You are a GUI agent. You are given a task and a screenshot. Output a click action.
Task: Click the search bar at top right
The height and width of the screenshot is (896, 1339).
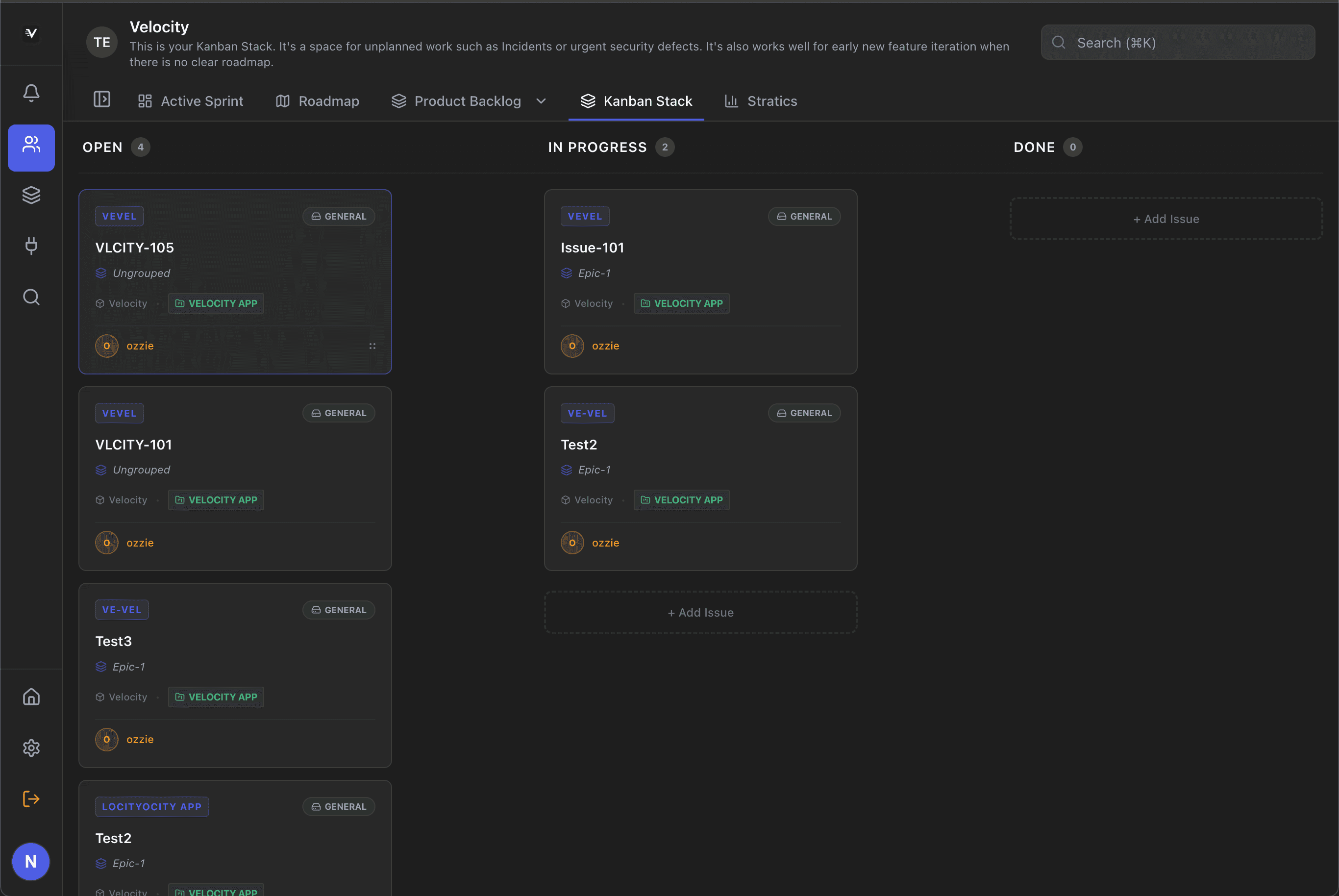pos(1177,42)
